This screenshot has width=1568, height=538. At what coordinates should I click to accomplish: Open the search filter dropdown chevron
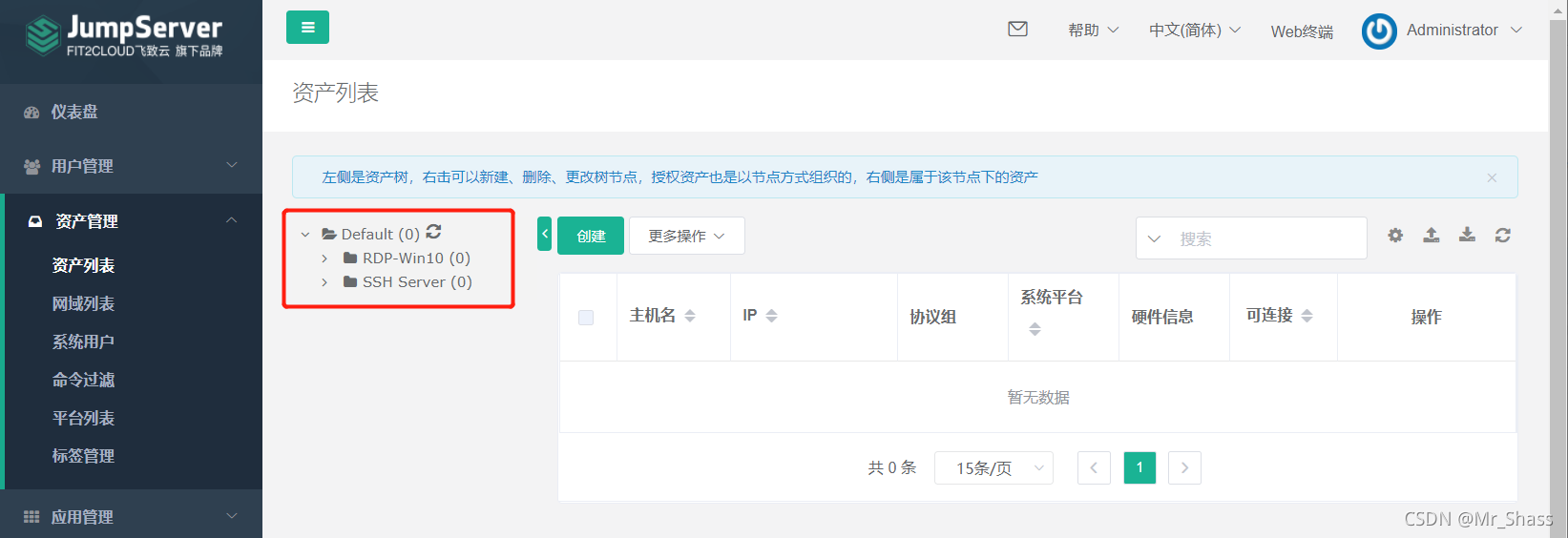pyautogui.click(x=1154, y=238)
